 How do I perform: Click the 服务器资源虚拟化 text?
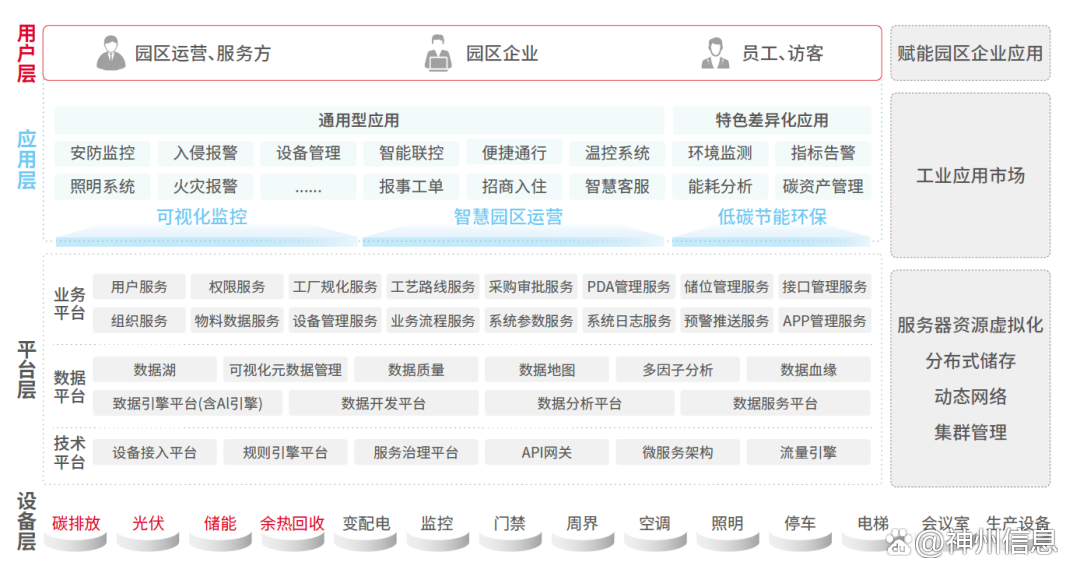coord(970,325)
